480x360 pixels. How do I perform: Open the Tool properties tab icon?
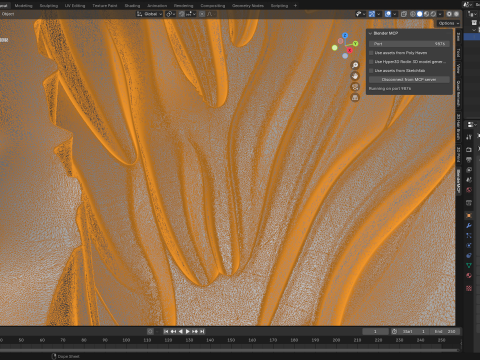click(469, 137)
